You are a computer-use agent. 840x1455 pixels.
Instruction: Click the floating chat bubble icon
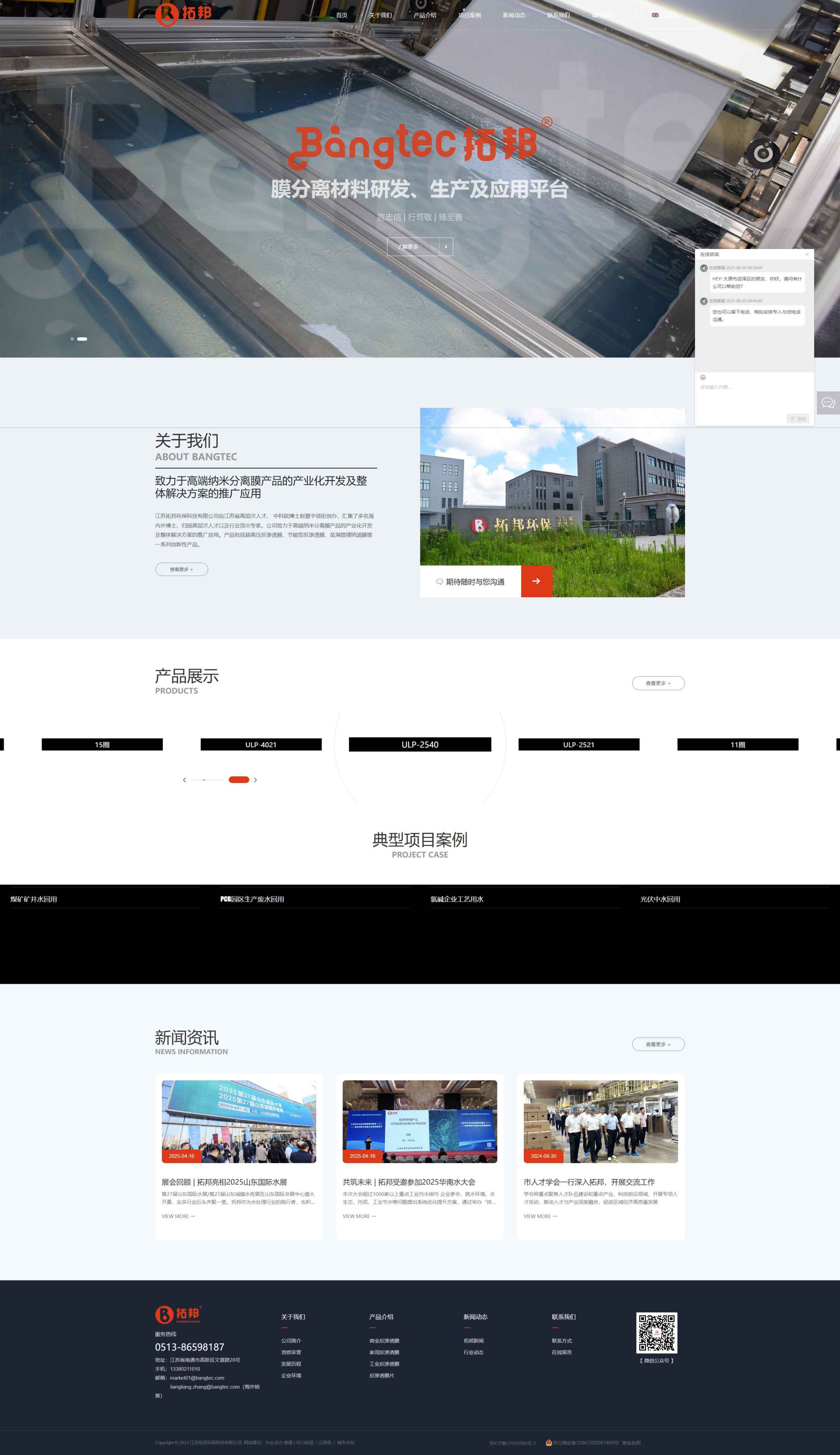[828, 403]
